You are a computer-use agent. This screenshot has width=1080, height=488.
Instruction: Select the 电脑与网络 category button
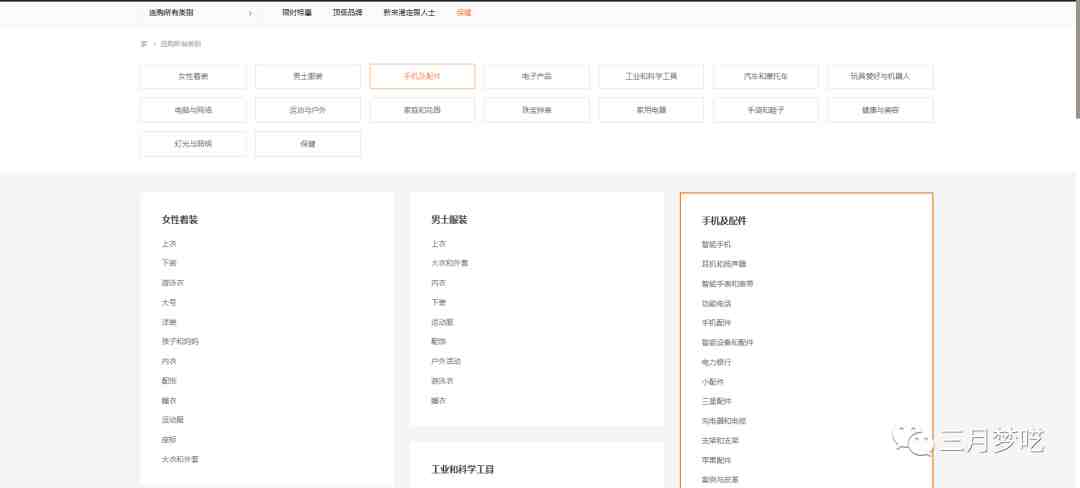[x=193, y=110]
